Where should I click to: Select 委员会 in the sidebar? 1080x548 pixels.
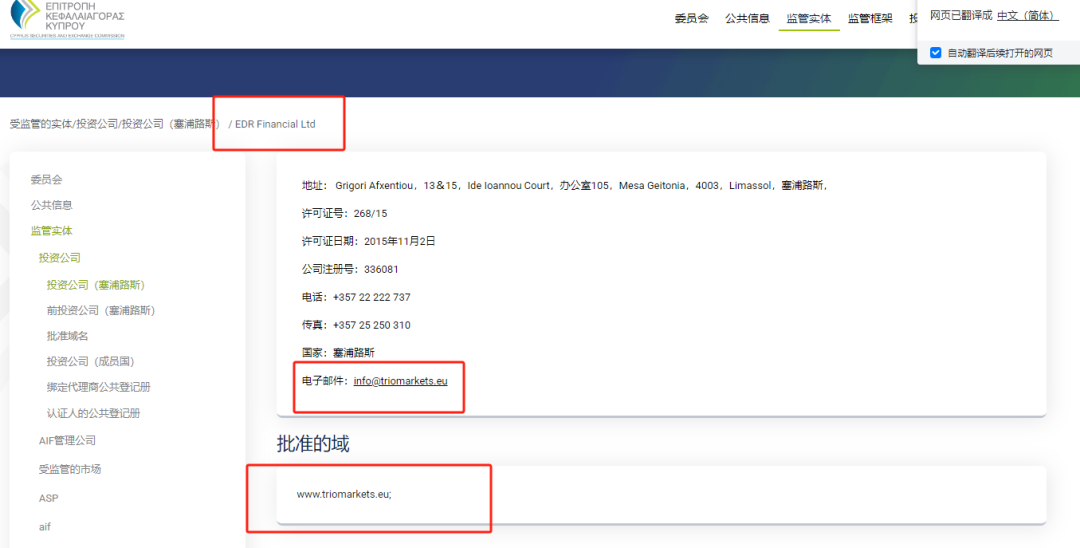[x=46, y=179]
